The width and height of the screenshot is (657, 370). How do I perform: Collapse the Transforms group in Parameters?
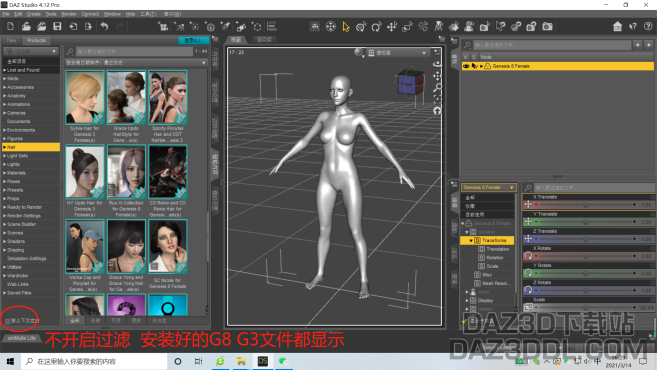pos(471,241)
